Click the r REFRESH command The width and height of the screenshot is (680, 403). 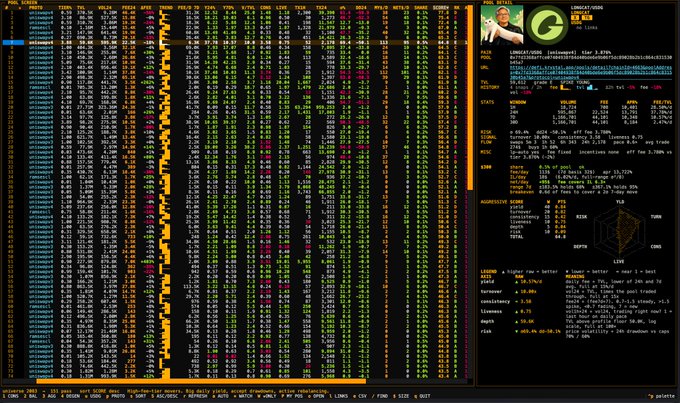(x=197, y=396)
